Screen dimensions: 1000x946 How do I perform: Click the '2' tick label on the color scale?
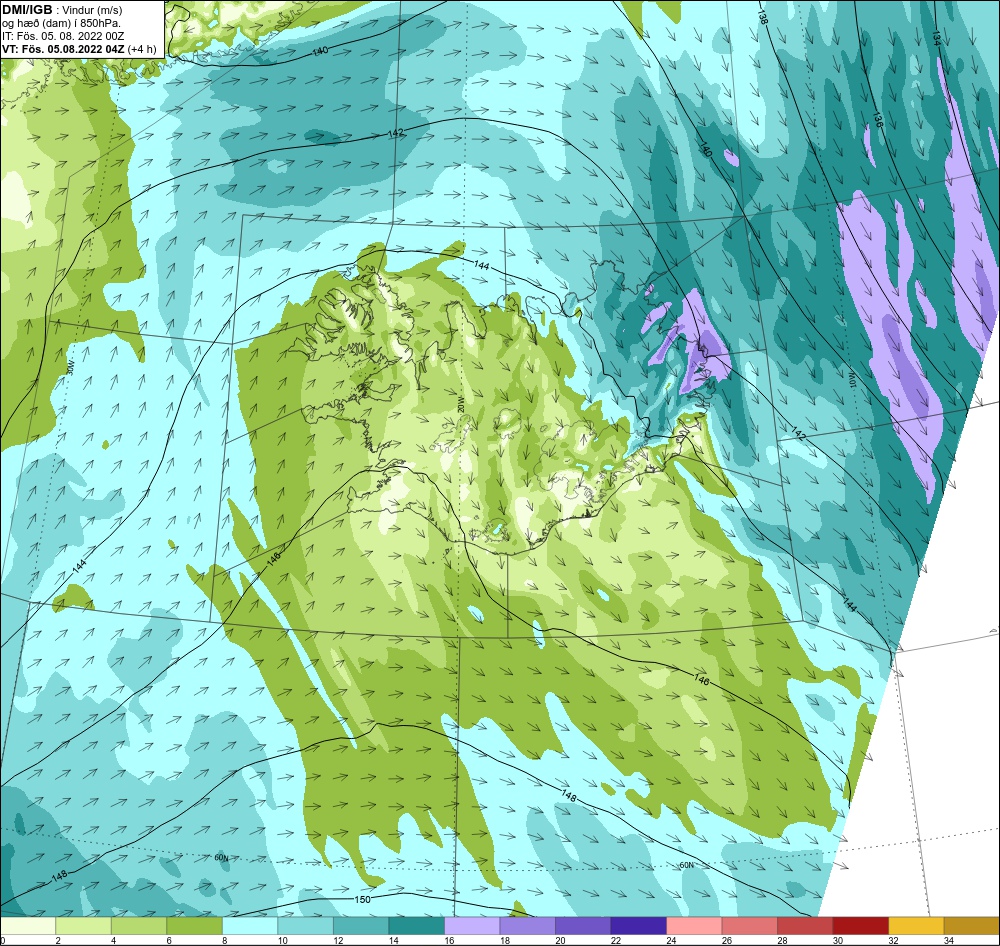[57, 940]
